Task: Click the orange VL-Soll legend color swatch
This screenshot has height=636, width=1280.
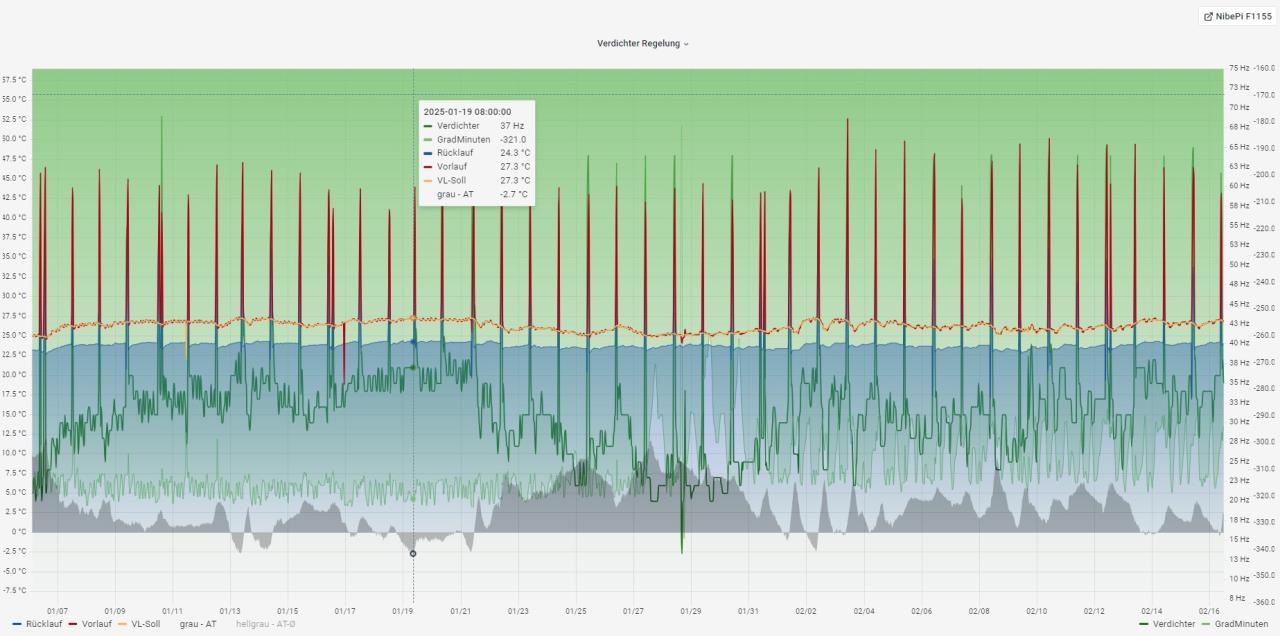Action: [123, 624]
